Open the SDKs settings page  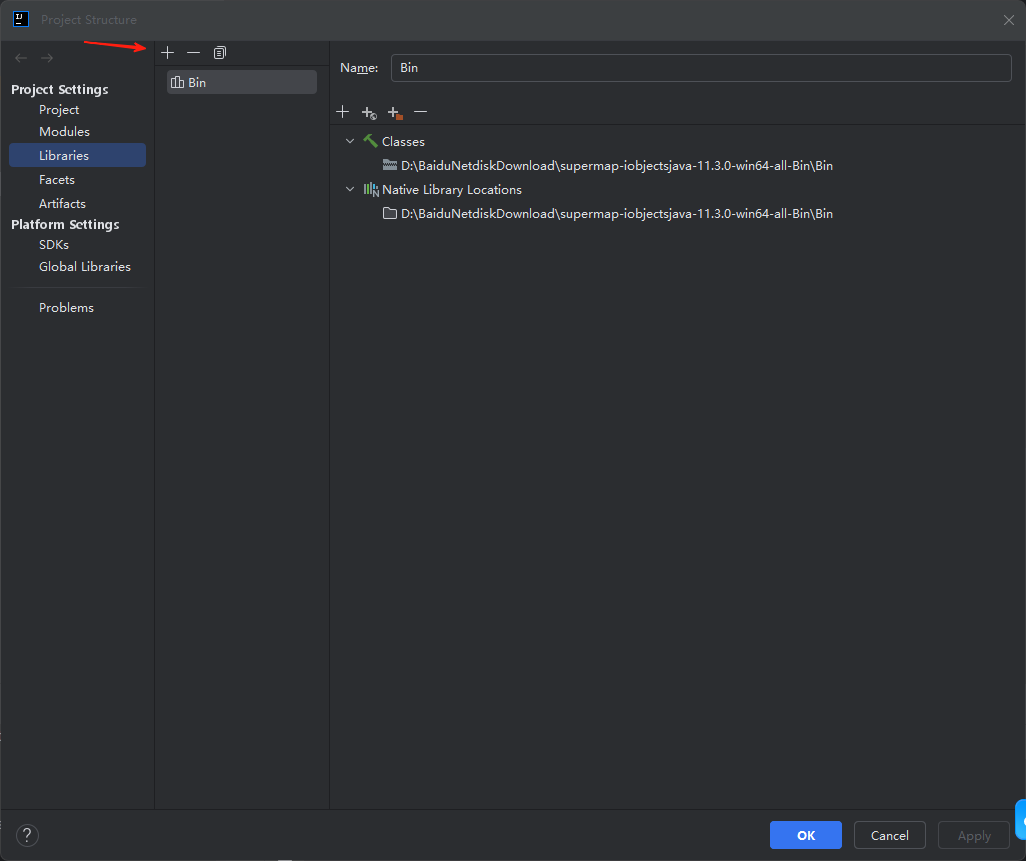[53, 244]
